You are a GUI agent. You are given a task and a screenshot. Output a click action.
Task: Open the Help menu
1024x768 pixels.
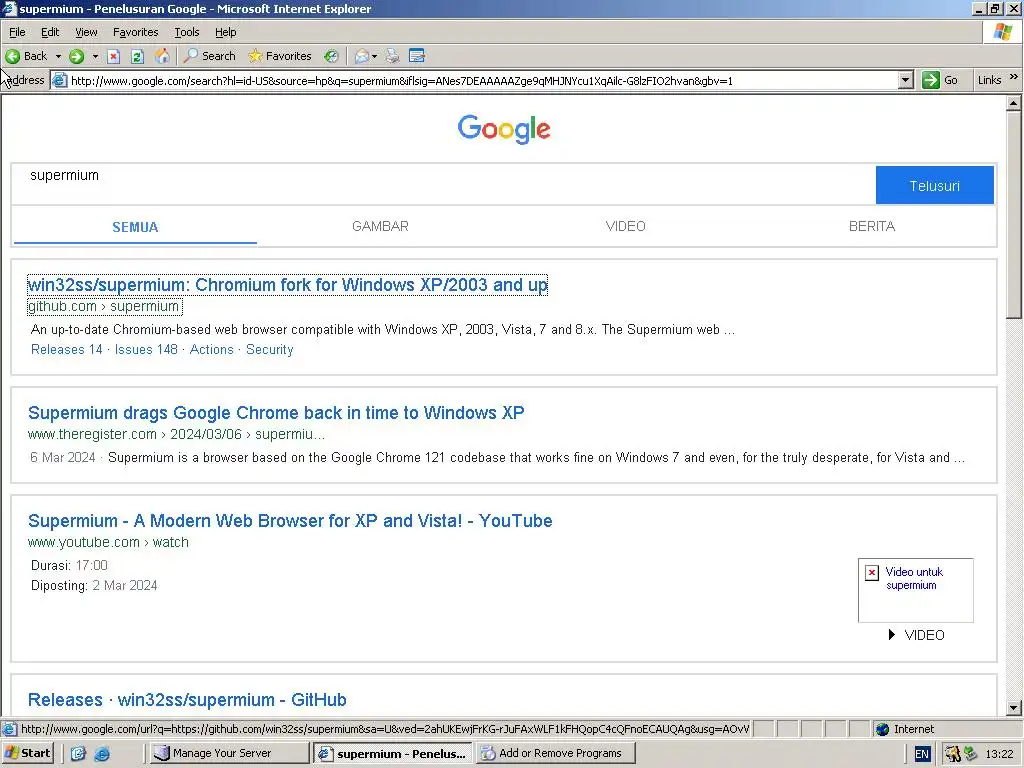click(x=225, y=32)
